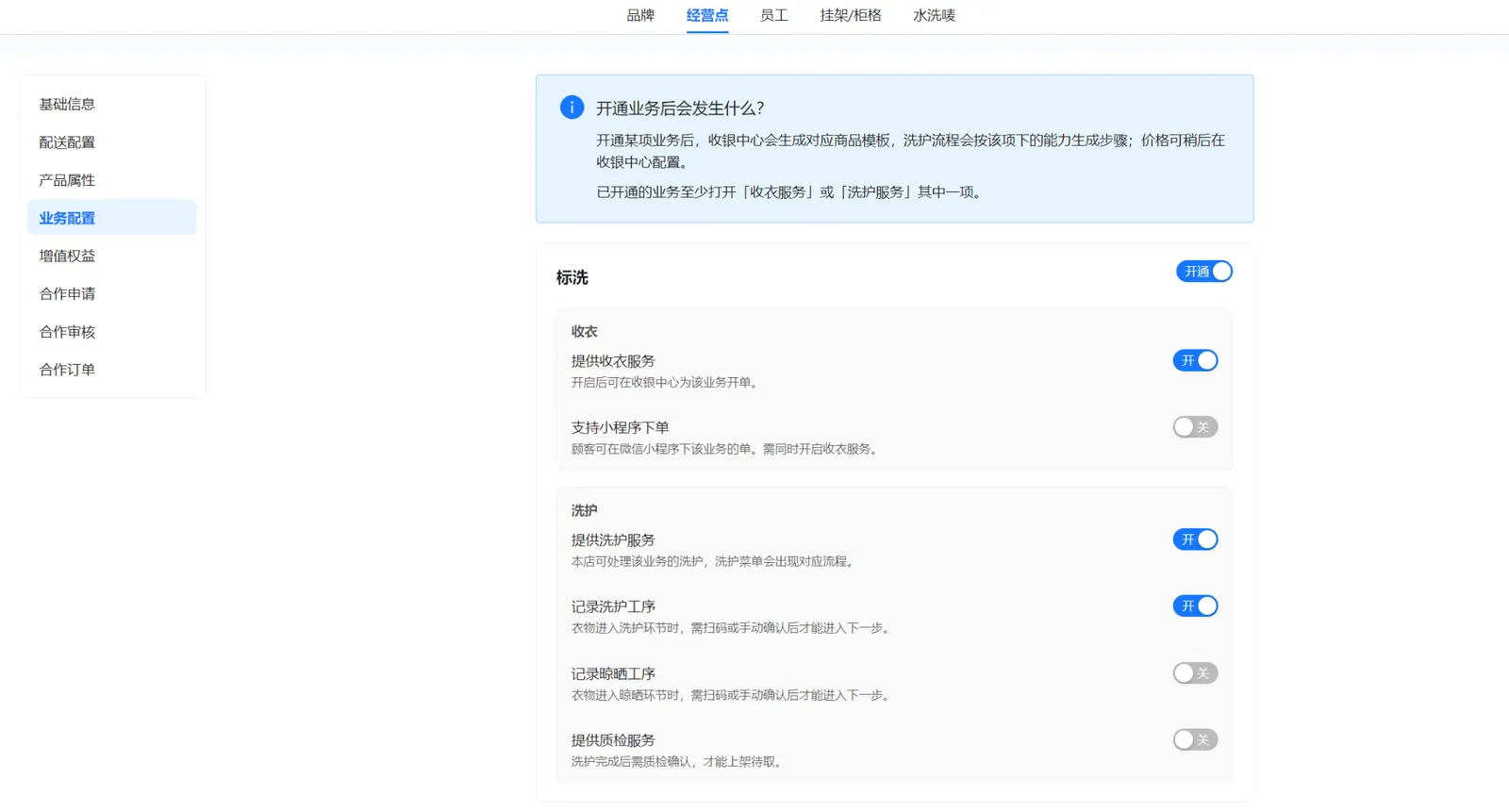The width and height of the screenshot is (1509, 812).
Task: Click the 提供洗护服务 label
Action: (613, 540)
